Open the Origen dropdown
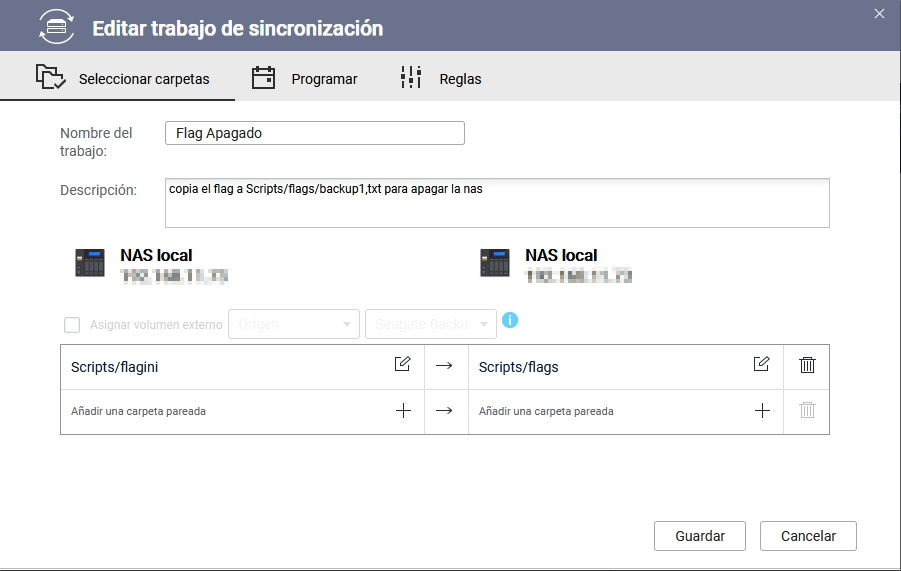 click(294, 324)
